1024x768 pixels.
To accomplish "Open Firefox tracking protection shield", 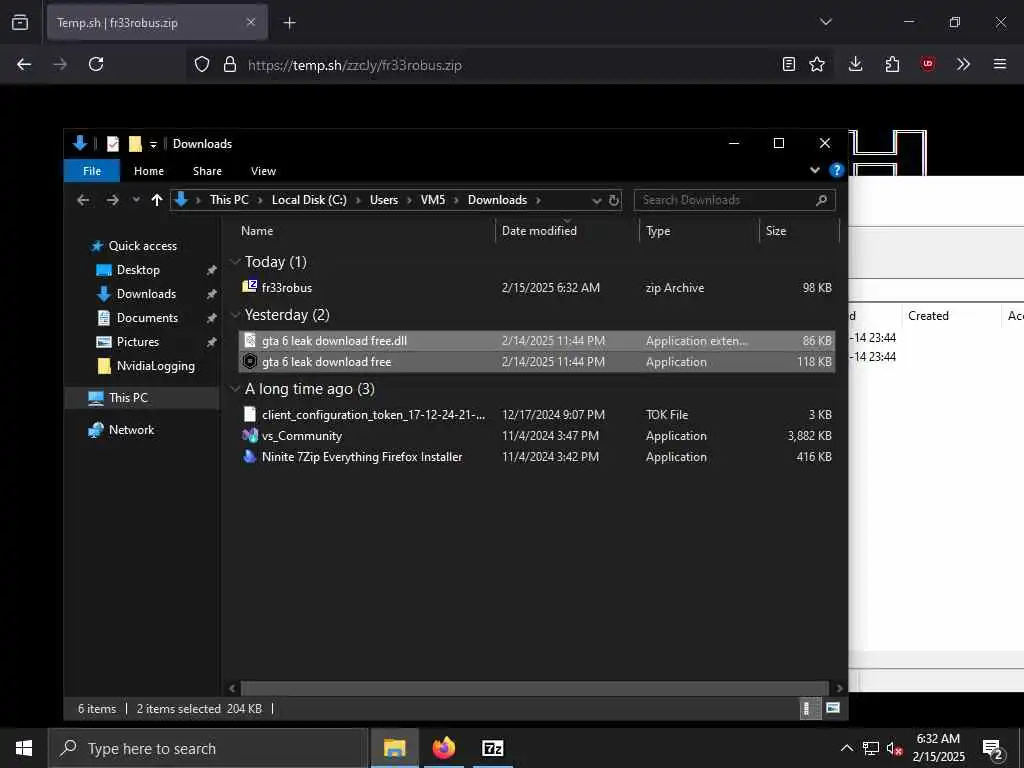I will coord(202,64).
